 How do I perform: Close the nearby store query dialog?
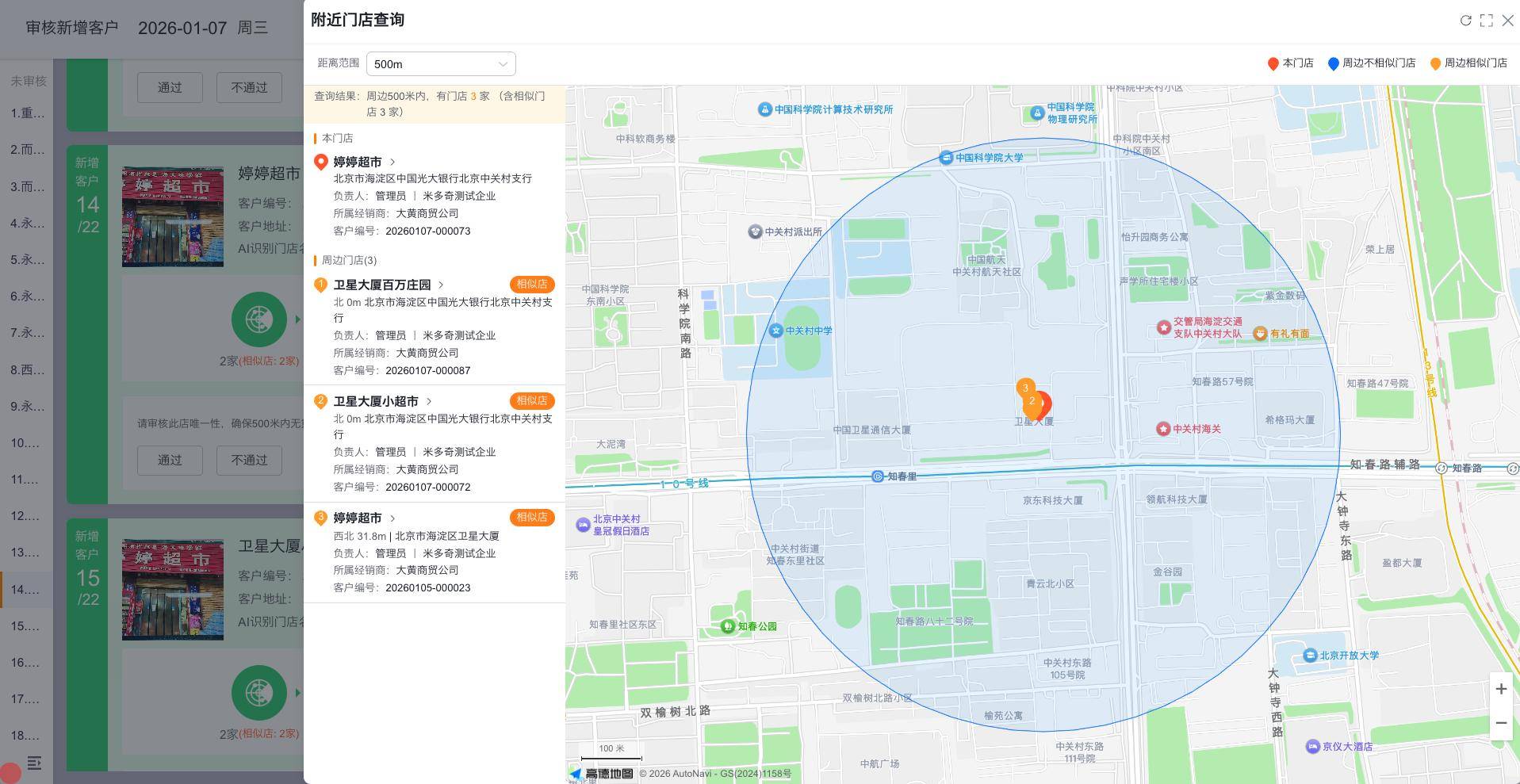coord(1508,21)
